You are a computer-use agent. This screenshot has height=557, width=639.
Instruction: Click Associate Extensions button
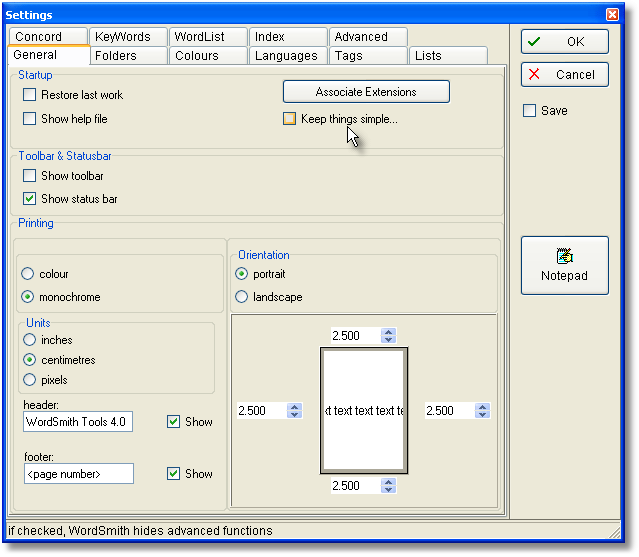click(x=366, y=92)
